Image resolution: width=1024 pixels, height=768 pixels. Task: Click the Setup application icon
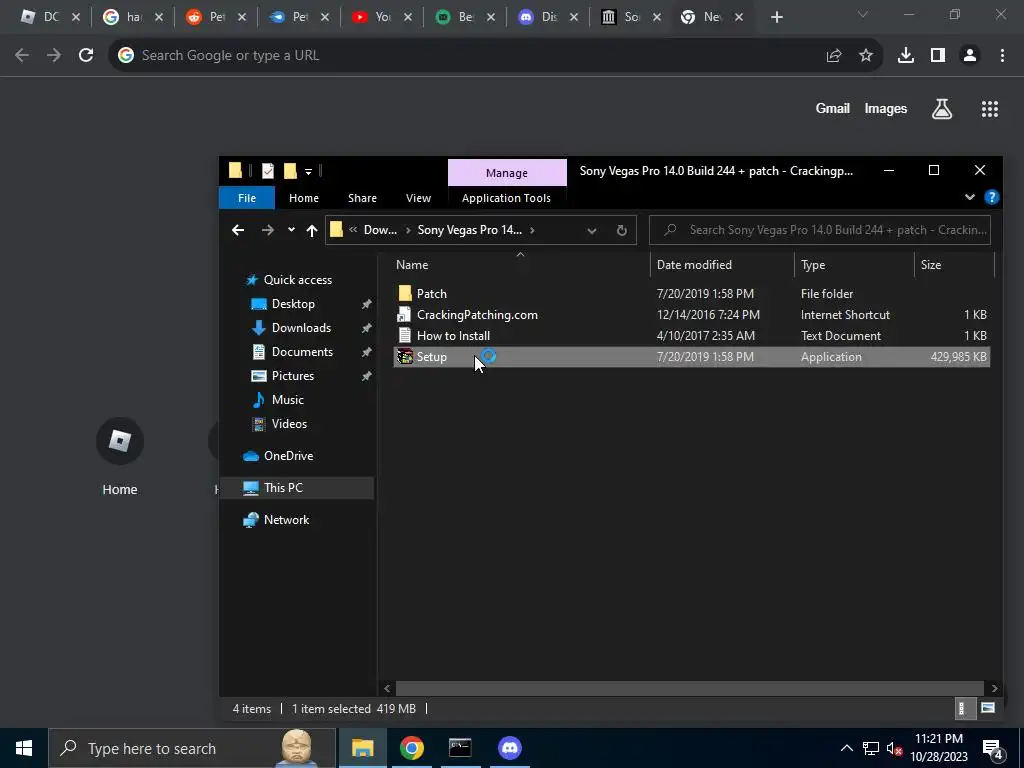(405, 357)
